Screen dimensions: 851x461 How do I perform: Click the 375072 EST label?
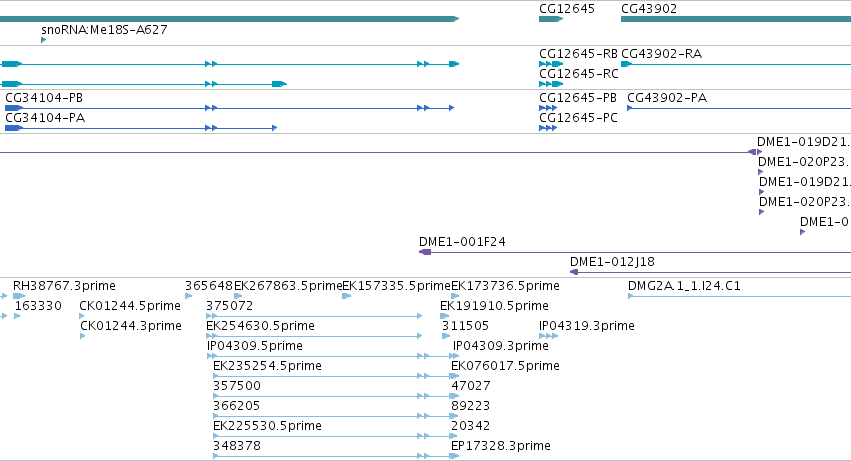click(230, 306)
